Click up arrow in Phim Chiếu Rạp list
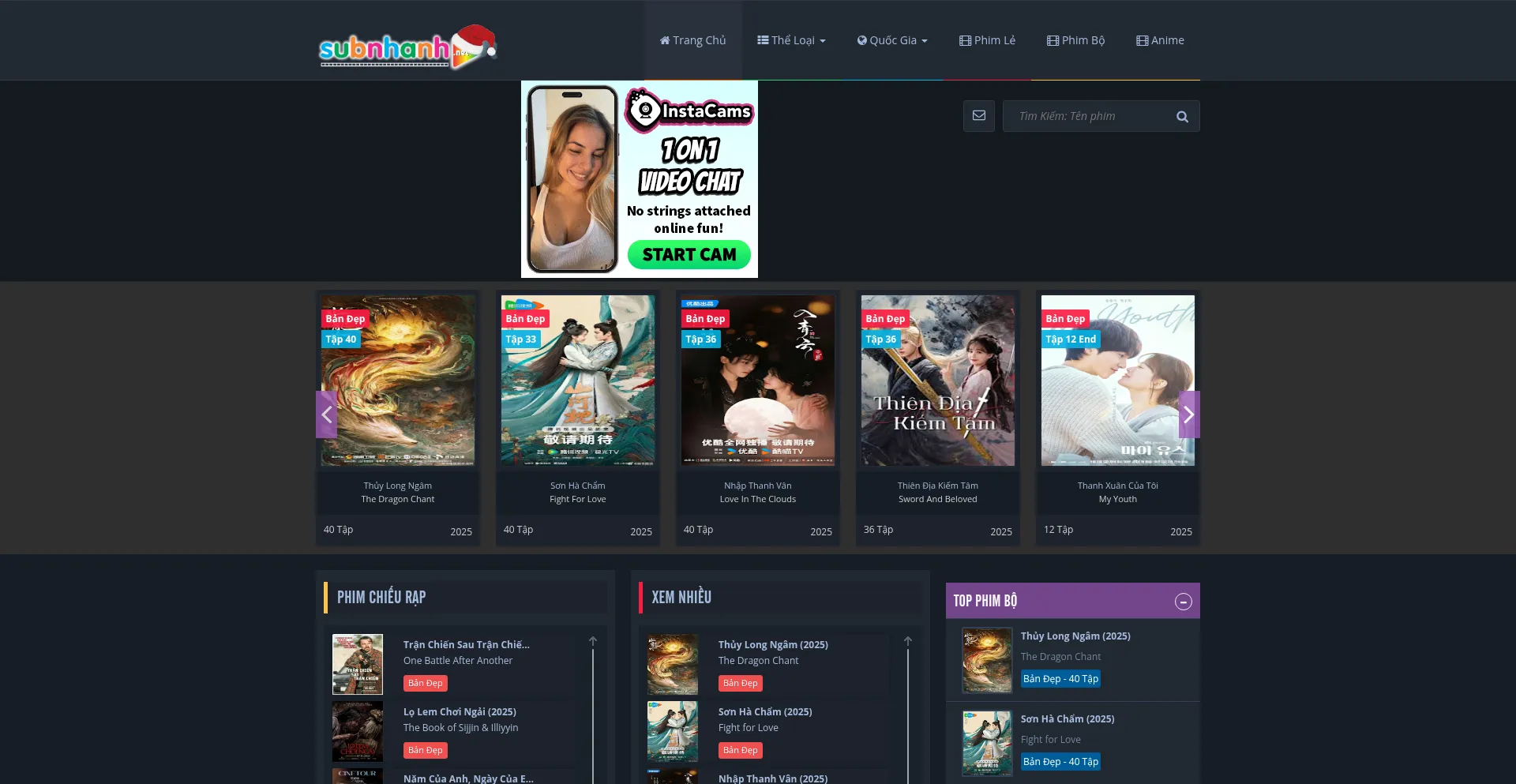 pos(593,641)
